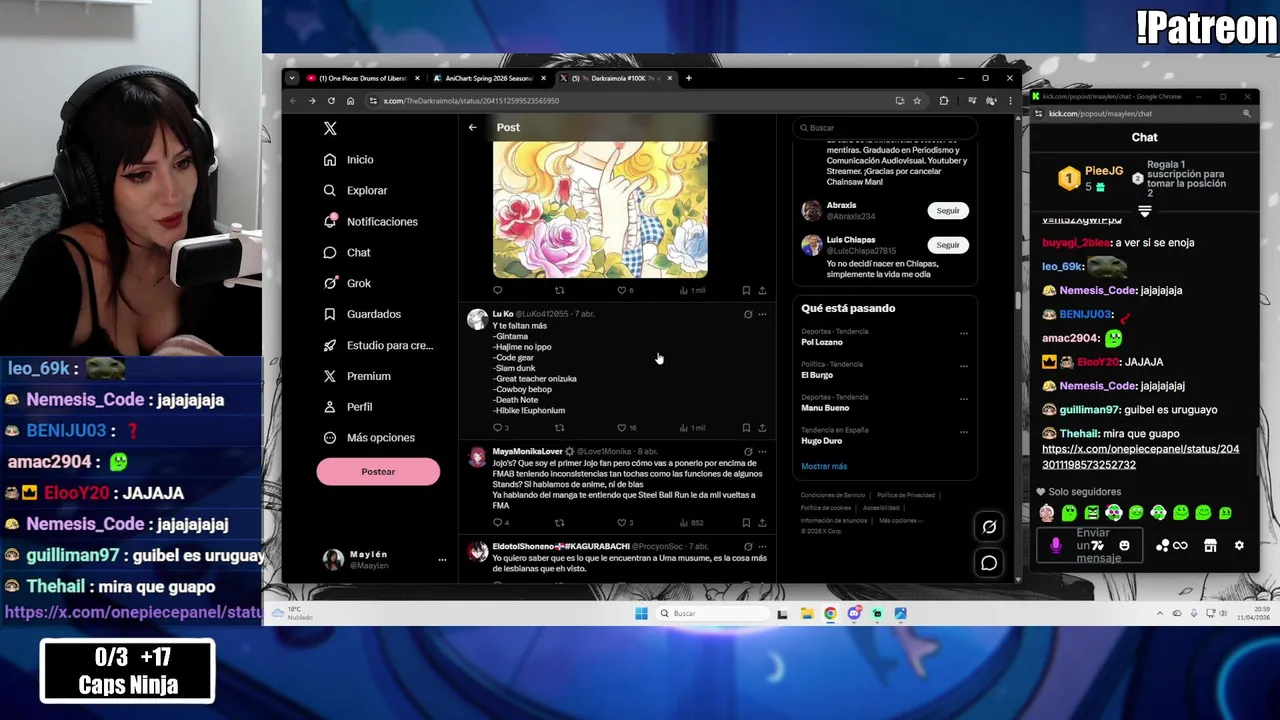Bookmark the image post
Viewport: 1280px width, 720px height.
[746, 290]
